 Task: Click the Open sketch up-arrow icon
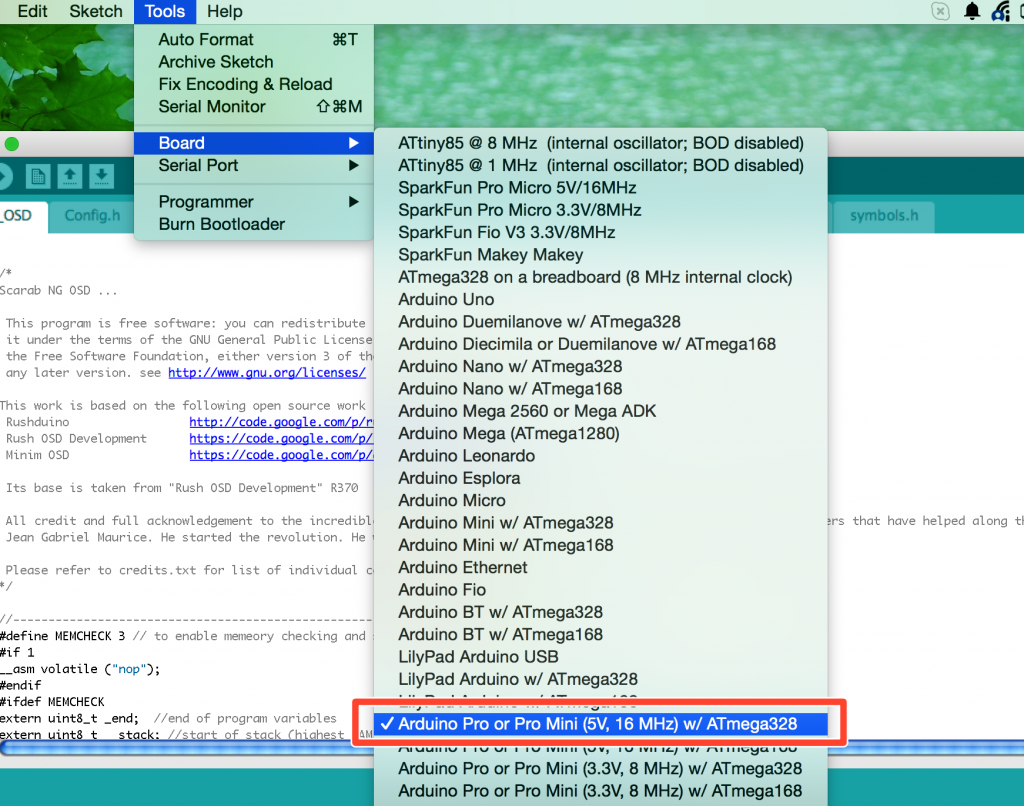[x=70, y=177]
